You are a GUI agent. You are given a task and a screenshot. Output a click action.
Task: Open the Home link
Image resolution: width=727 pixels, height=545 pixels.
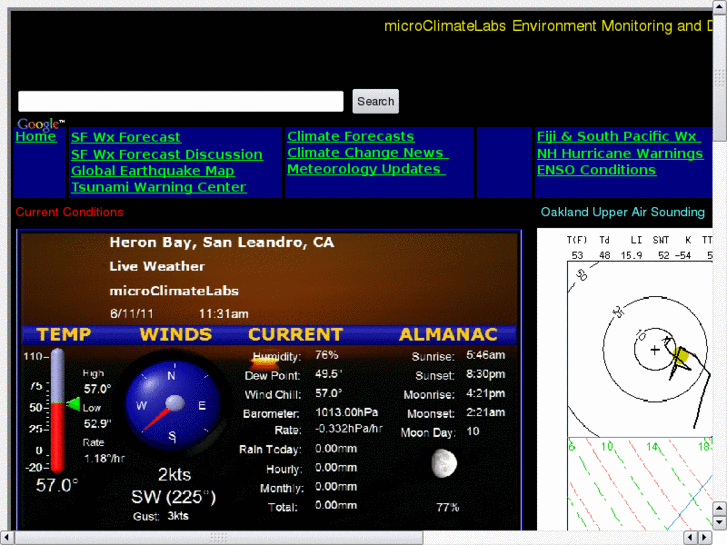click(36, 136)
